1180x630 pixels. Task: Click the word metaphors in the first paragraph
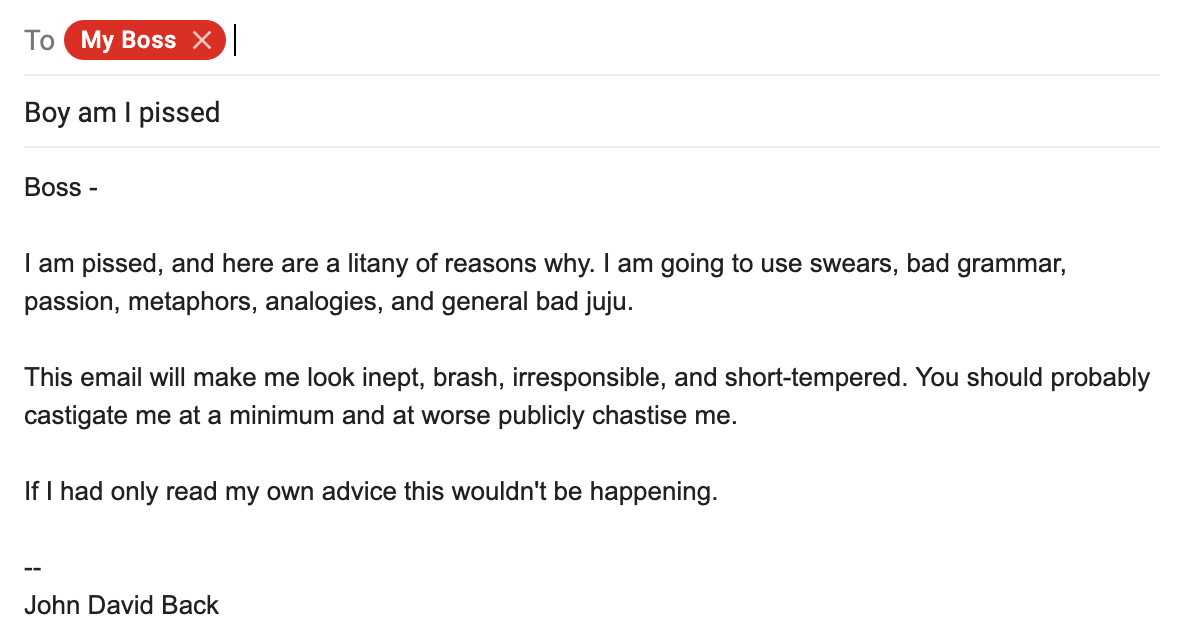[x=187, y=301]
